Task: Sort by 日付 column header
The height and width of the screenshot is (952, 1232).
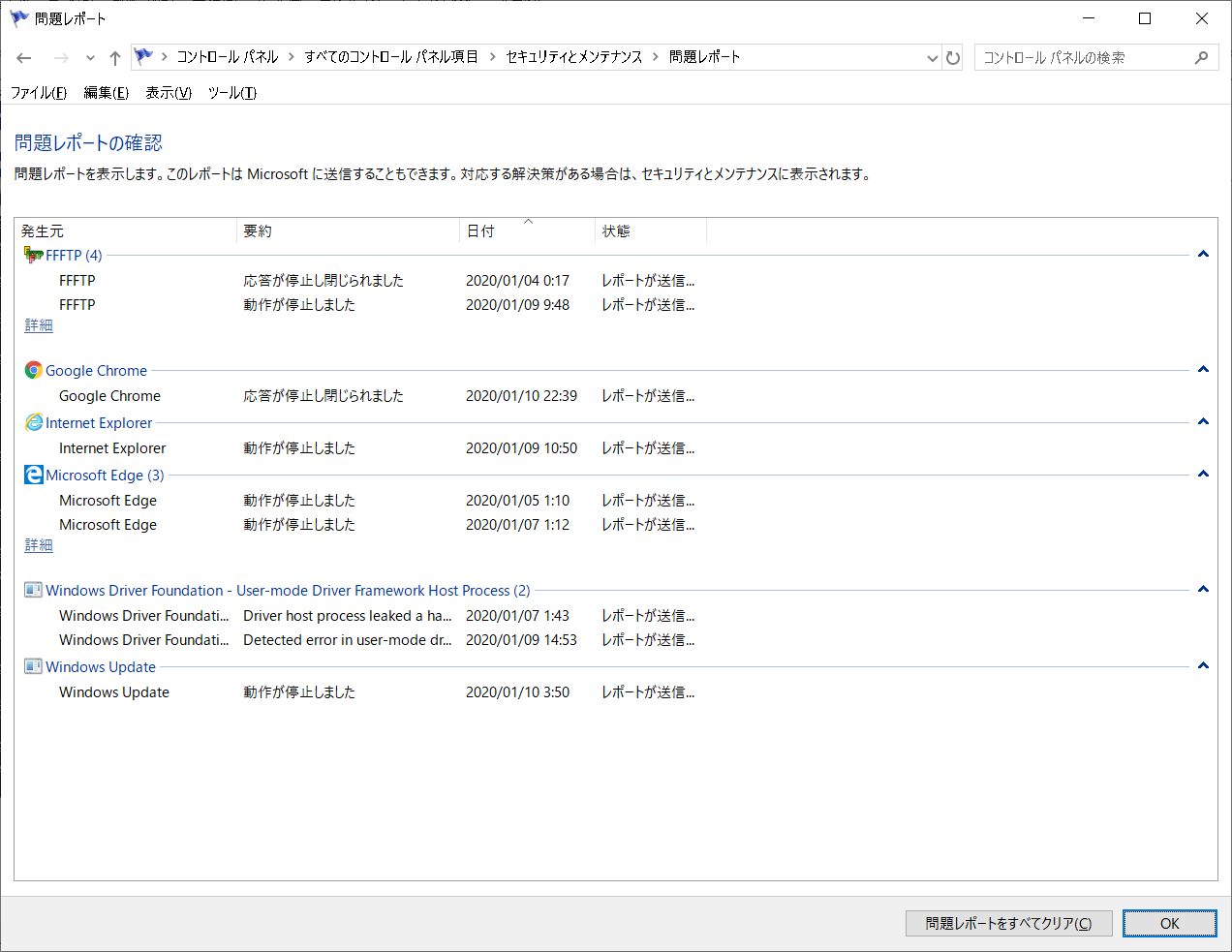Action: (x=527, y=230)
